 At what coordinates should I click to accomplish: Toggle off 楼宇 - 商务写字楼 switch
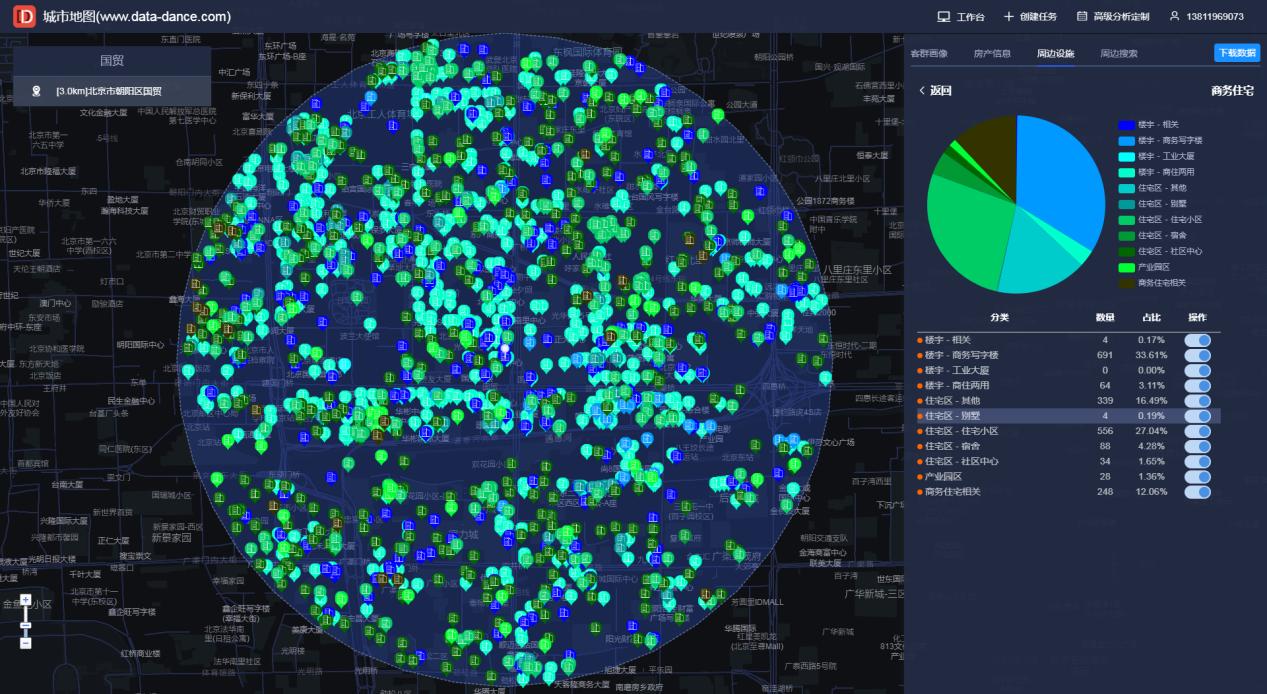tap(1197, 355)
